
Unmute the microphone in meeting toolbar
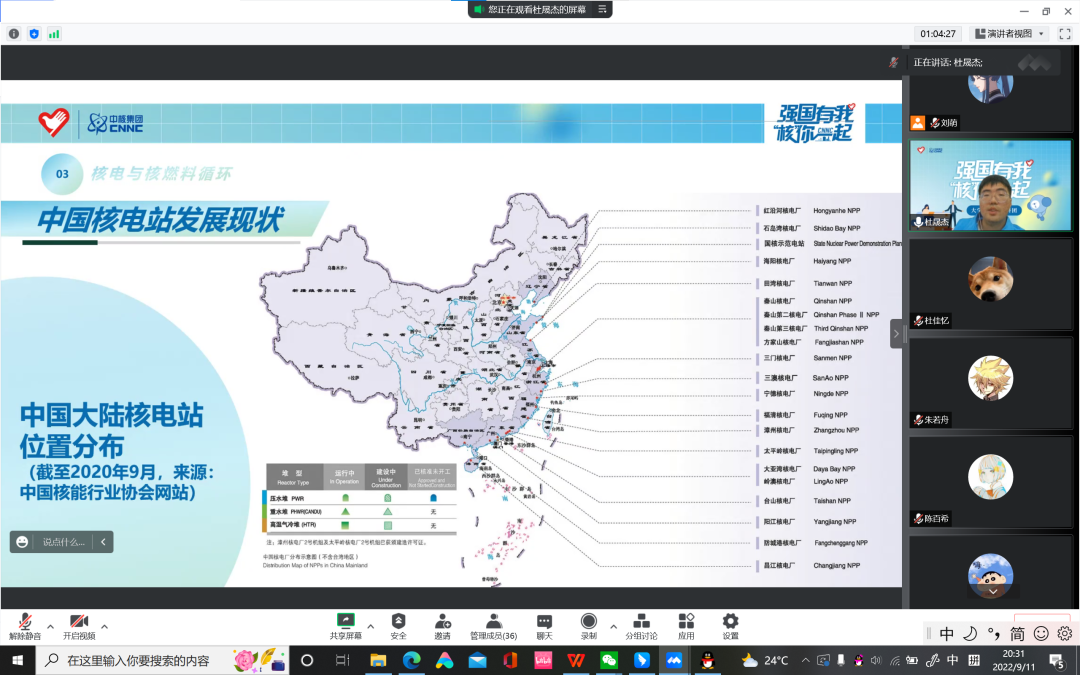(x=25, y=624)
